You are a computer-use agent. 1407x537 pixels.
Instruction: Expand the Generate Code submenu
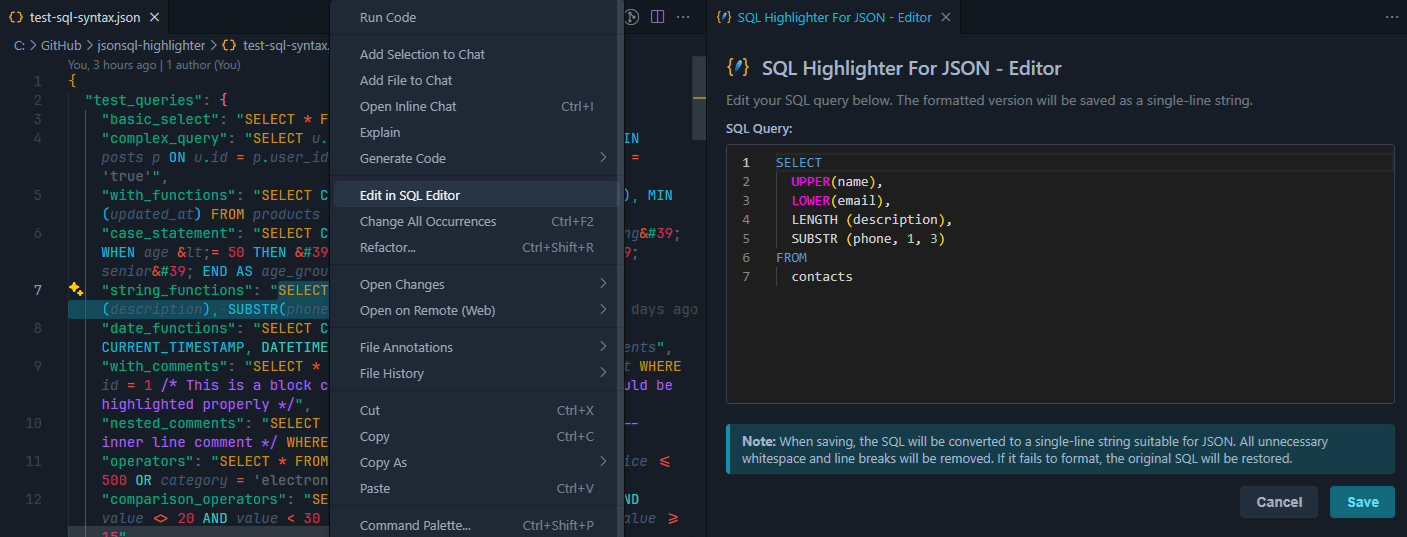pyautogui.click(x=475, y=158)
